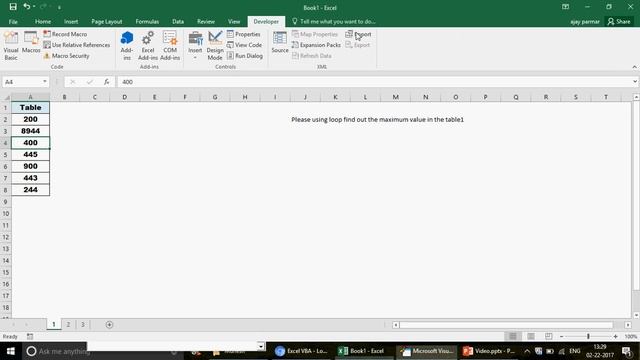The image size is (640, 360).
Task: Open the ajay parmar account name
Action: click(585, 22)
